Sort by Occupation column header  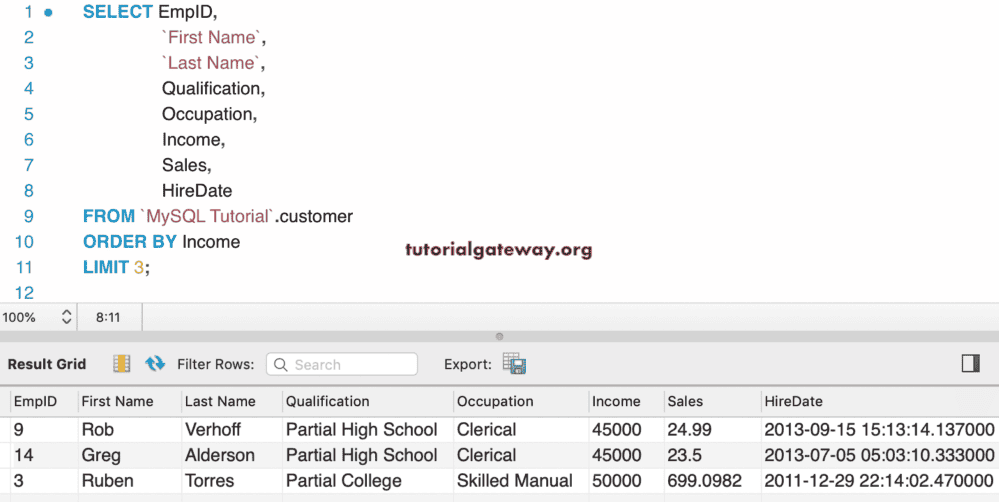tap(495, 401)
